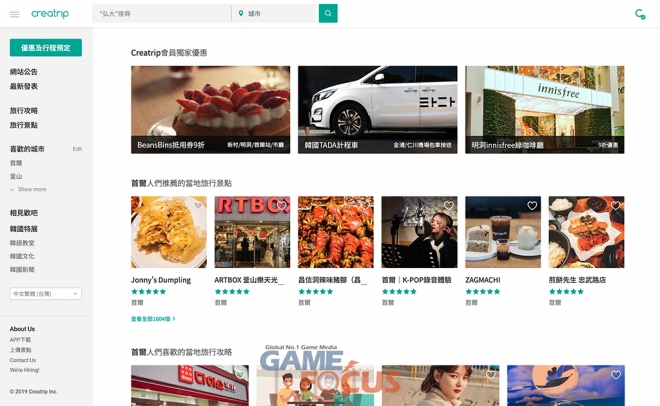Viewport: 660px width, 406px height.
Task: Open the 中文繁體 (台灣) language dropdown
Action: tap(45, 294)
